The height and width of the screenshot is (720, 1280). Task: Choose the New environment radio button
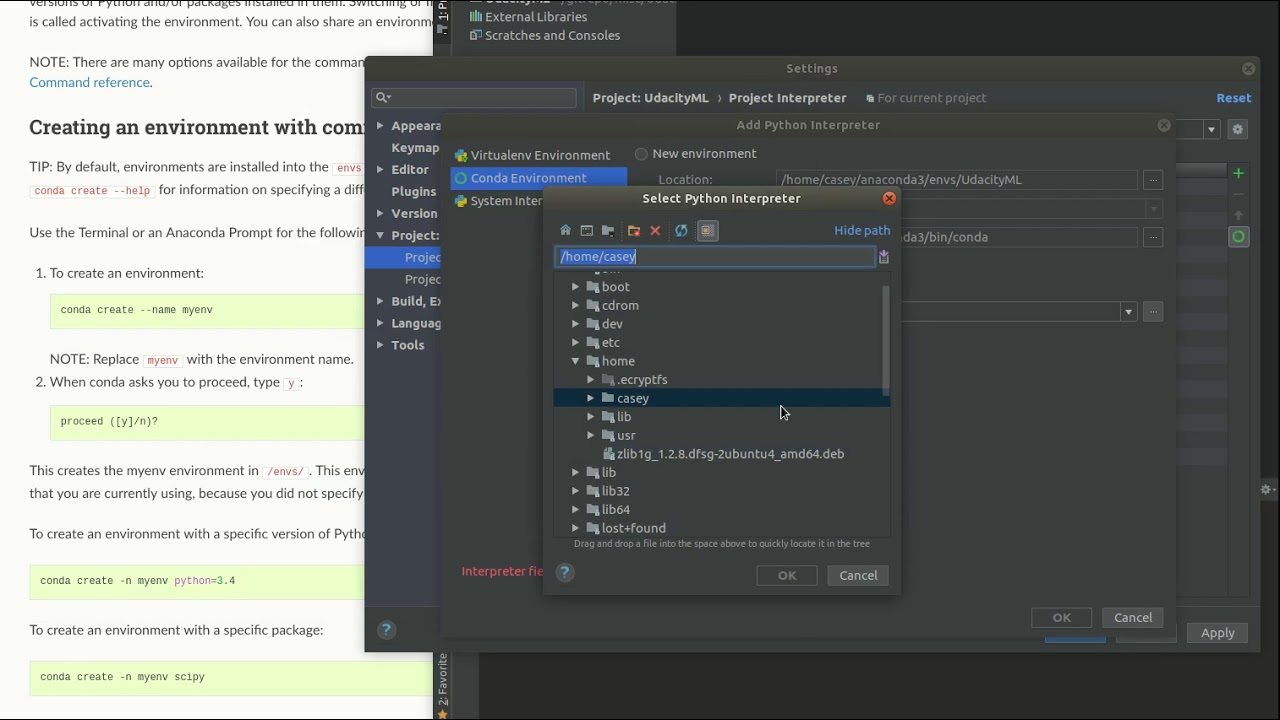tap(641, 154)
